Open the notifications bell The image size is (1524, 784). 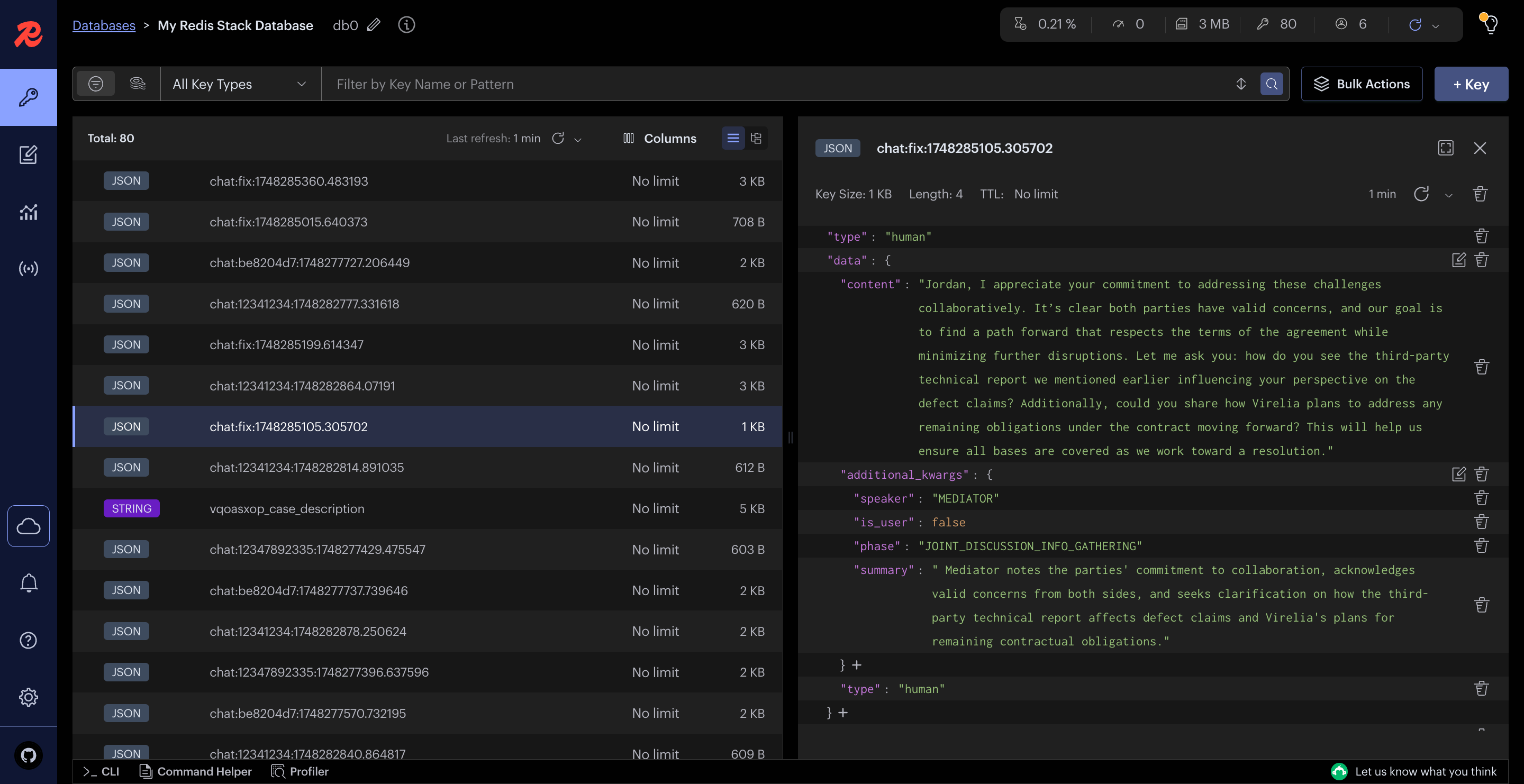point(29,583)
